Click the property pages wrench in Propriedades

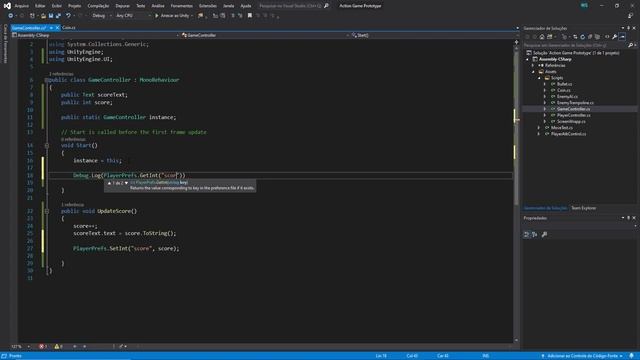click(544, 234)
